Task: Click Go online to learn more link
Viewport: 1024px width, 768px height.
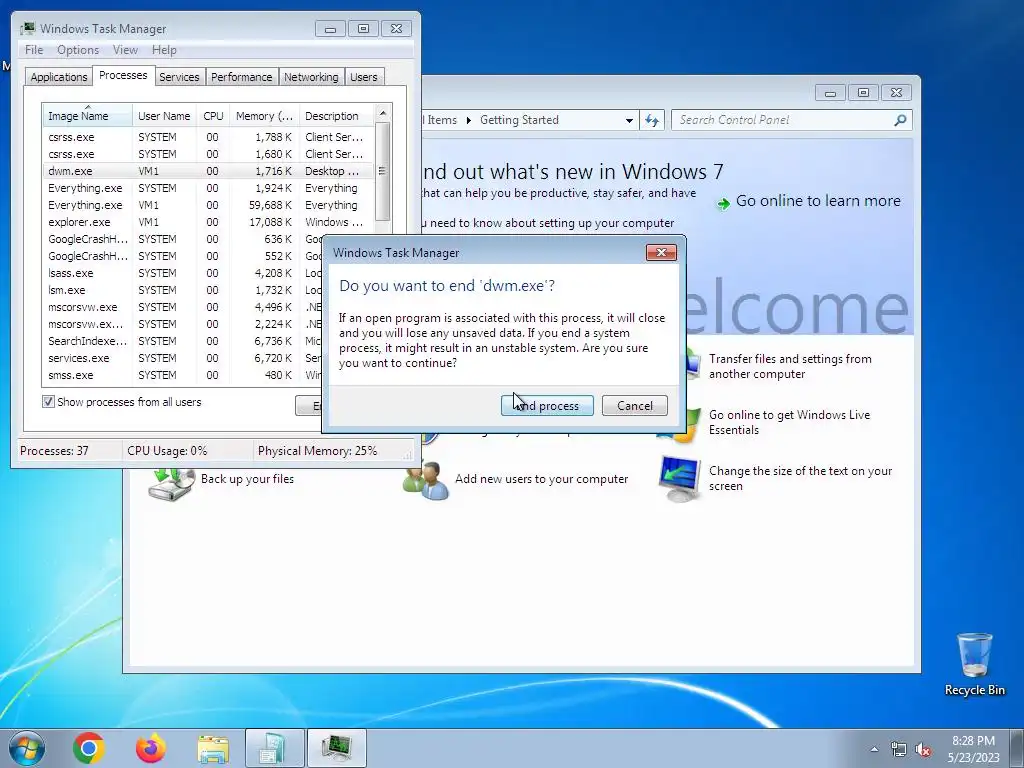Action: point(818,201)
